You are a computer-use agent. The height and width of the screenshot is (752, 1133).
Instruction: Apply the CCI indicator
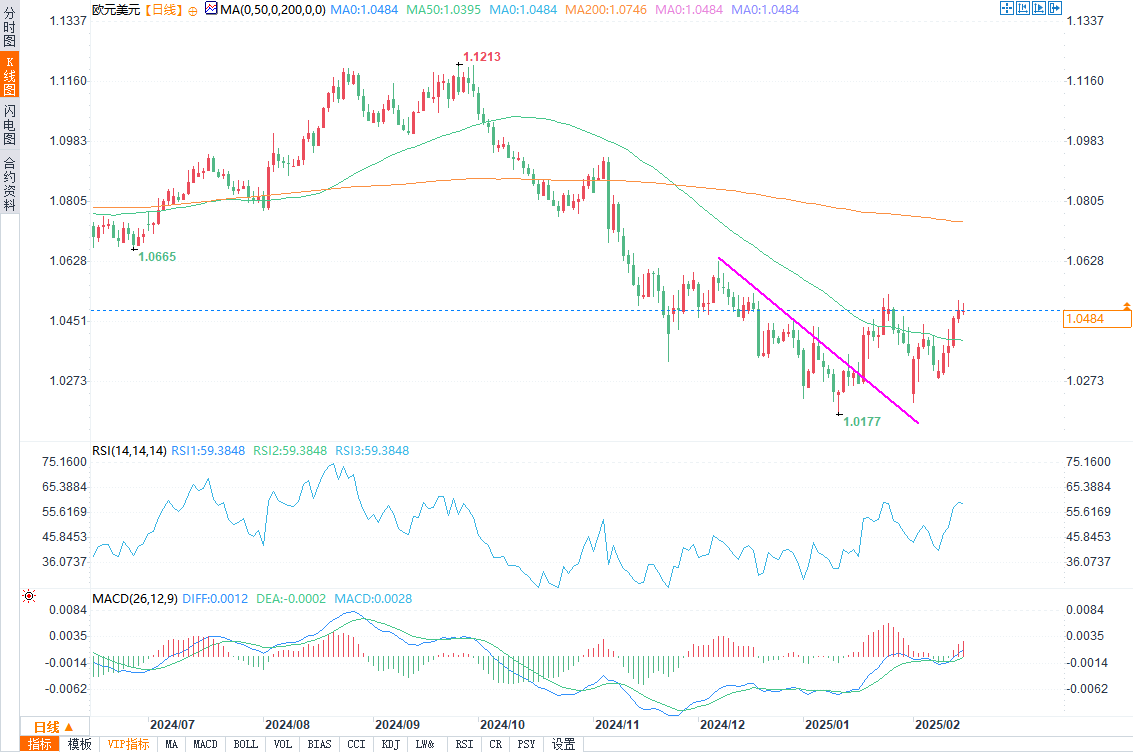pos(356,744)
